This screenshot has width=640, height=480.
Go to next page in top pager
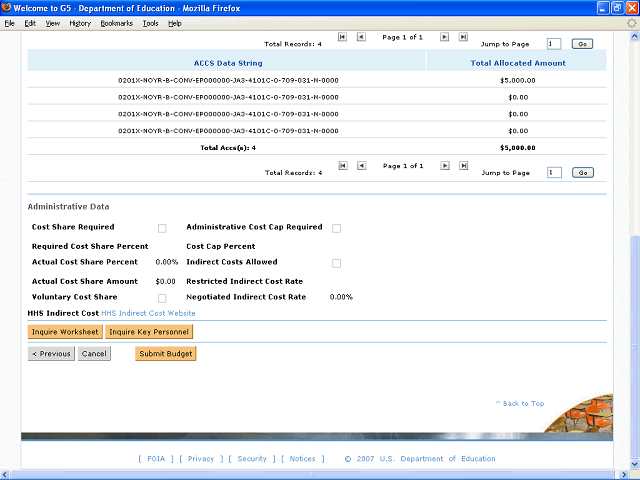[444, 37]
